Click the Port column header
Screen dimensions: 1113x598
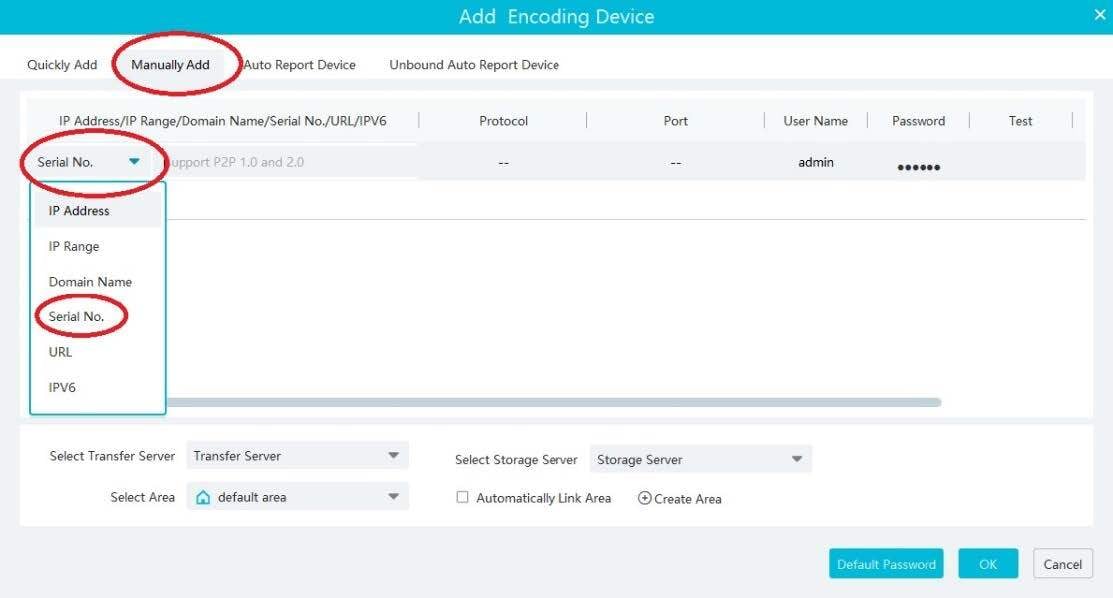(676, 121)
